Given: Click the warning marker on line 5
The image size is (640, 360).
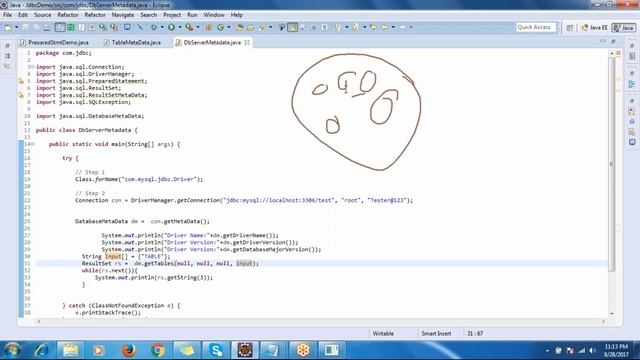Looking at the screenshot, I should [21, 81].
